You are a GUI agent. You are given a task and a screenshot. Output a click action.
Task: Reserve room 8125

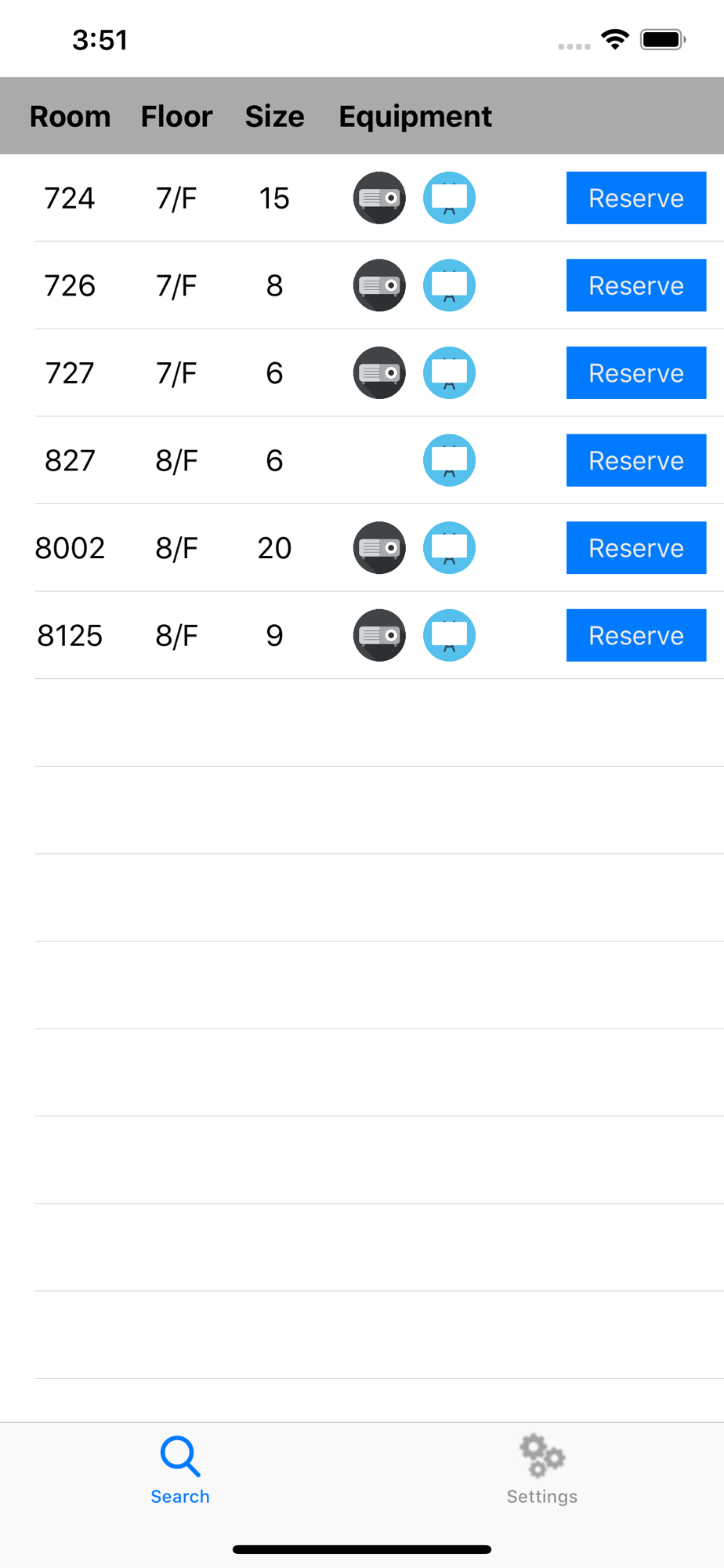636,635
